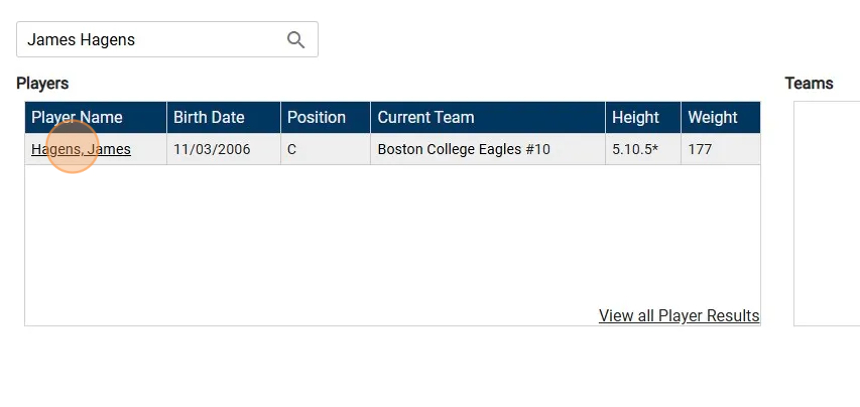The height and width of the screenshot is (407, 860).
Task: Click the Teams section heading
Action: tap(809, 83)
